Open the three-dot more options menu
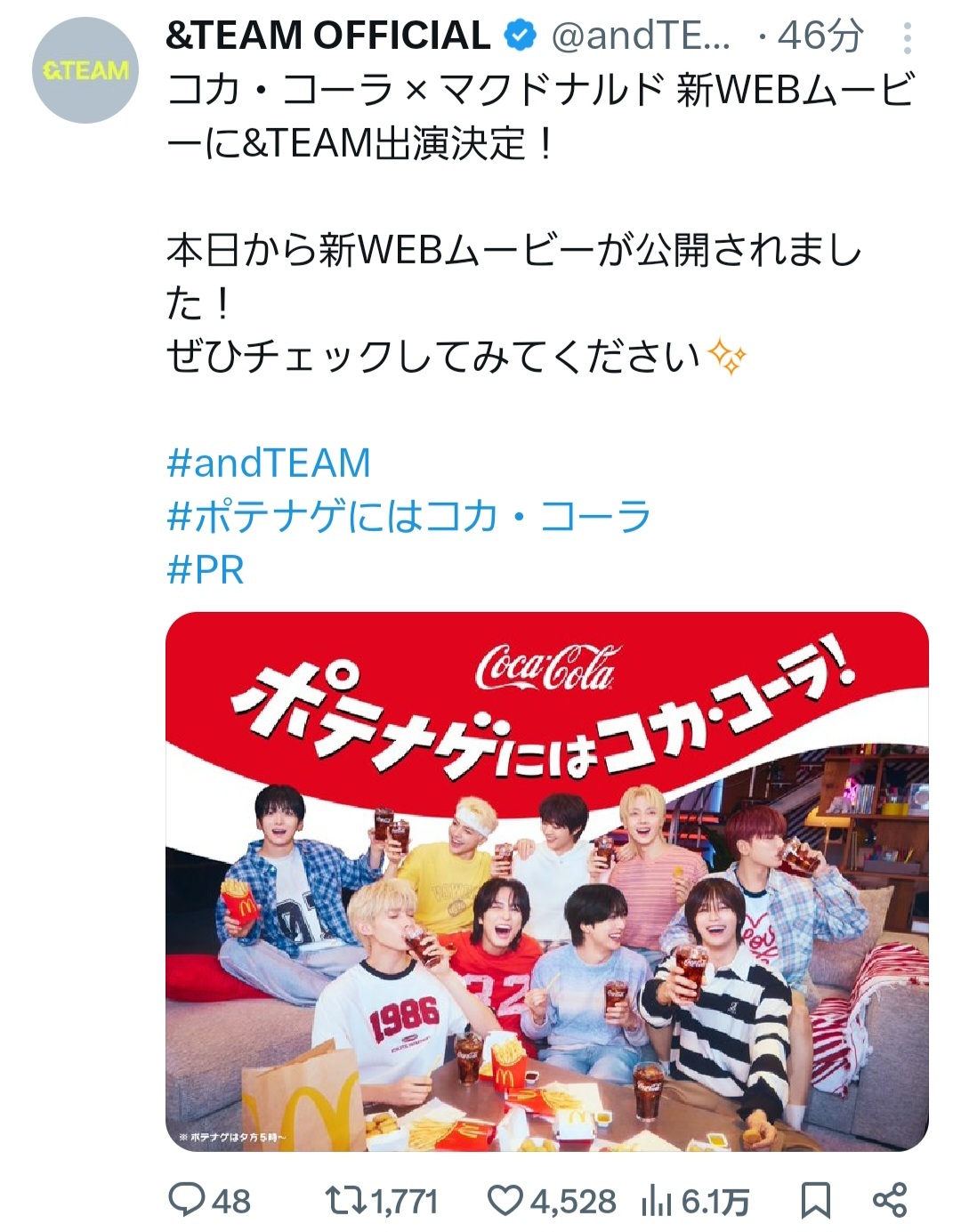The height and width of the screenshot is (1232, 961). (x=907, y=38)
